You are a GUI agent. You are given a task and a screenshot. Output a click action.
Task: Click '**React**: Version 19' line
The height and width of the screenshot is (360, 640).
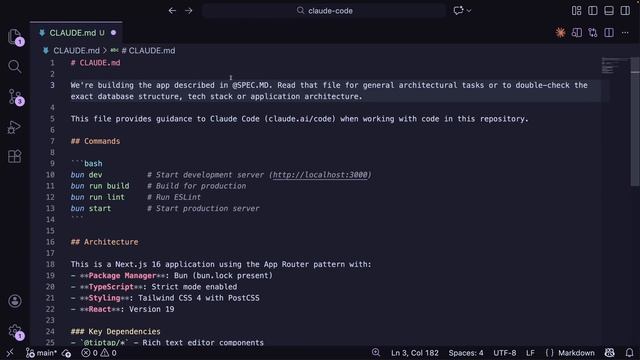pyautogui.click(x=122, y=309)
